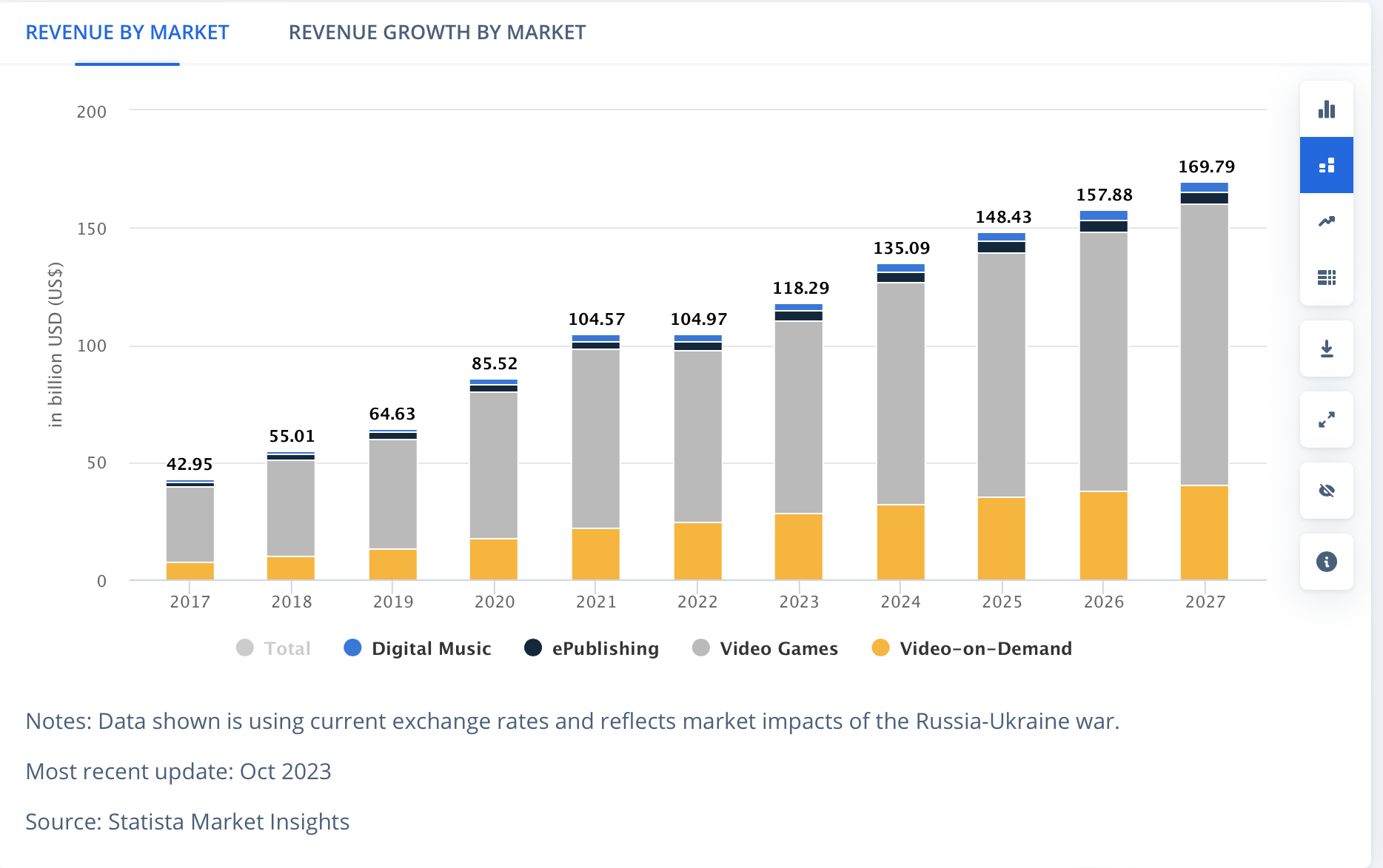Enable the grayed-out Total legend item

tap(274, 648)
